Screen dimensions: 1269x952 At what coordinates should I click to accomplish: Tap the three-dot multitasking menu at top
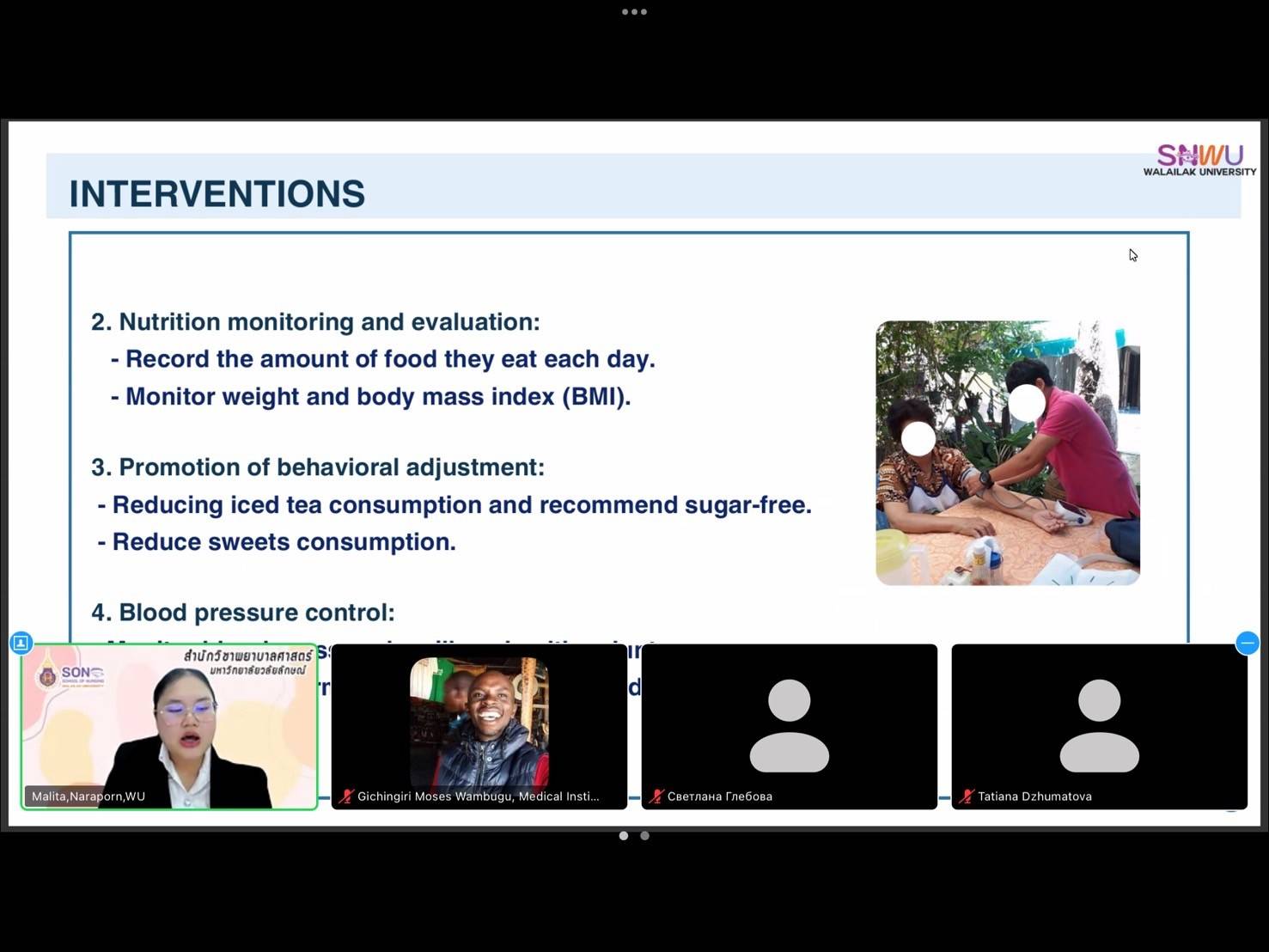tap(634, 12)
